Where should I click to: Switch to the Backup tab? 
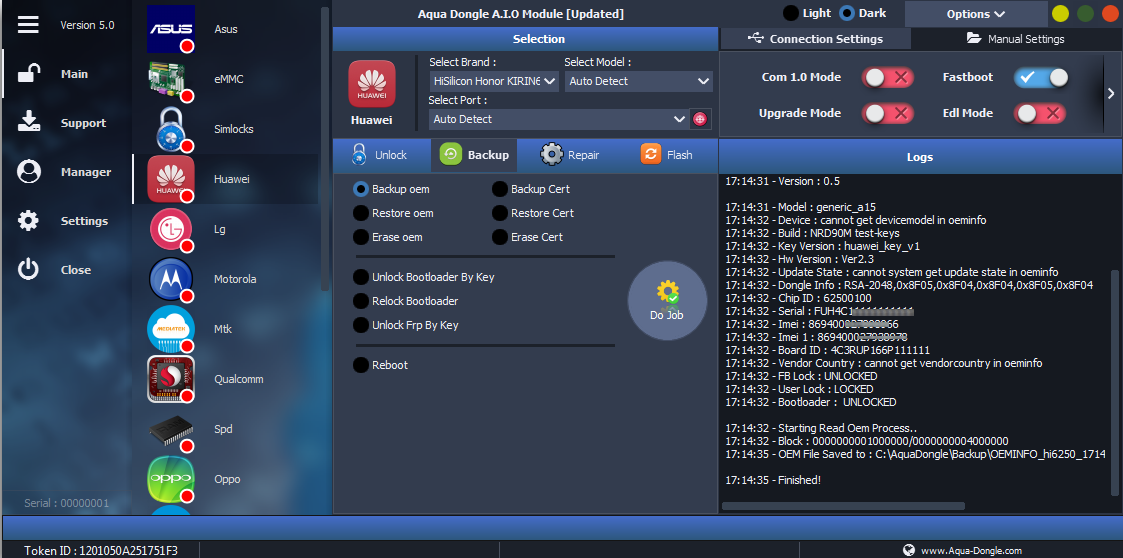point(473,155)
